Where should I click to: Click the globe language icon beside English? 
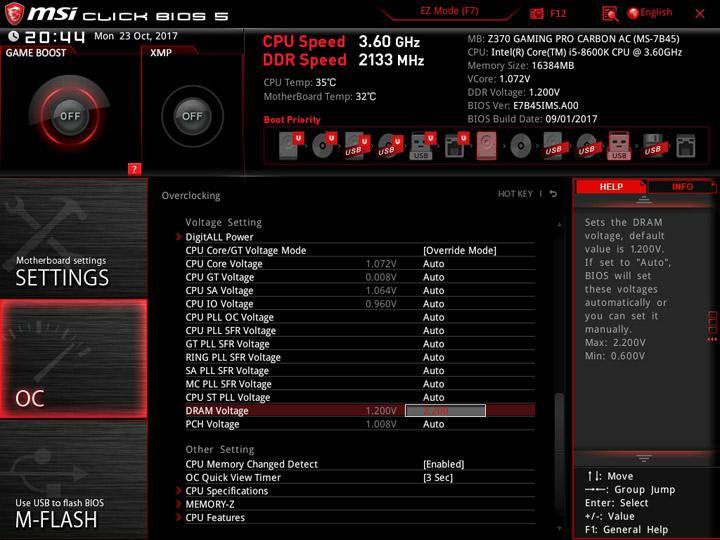coord(633,13)
